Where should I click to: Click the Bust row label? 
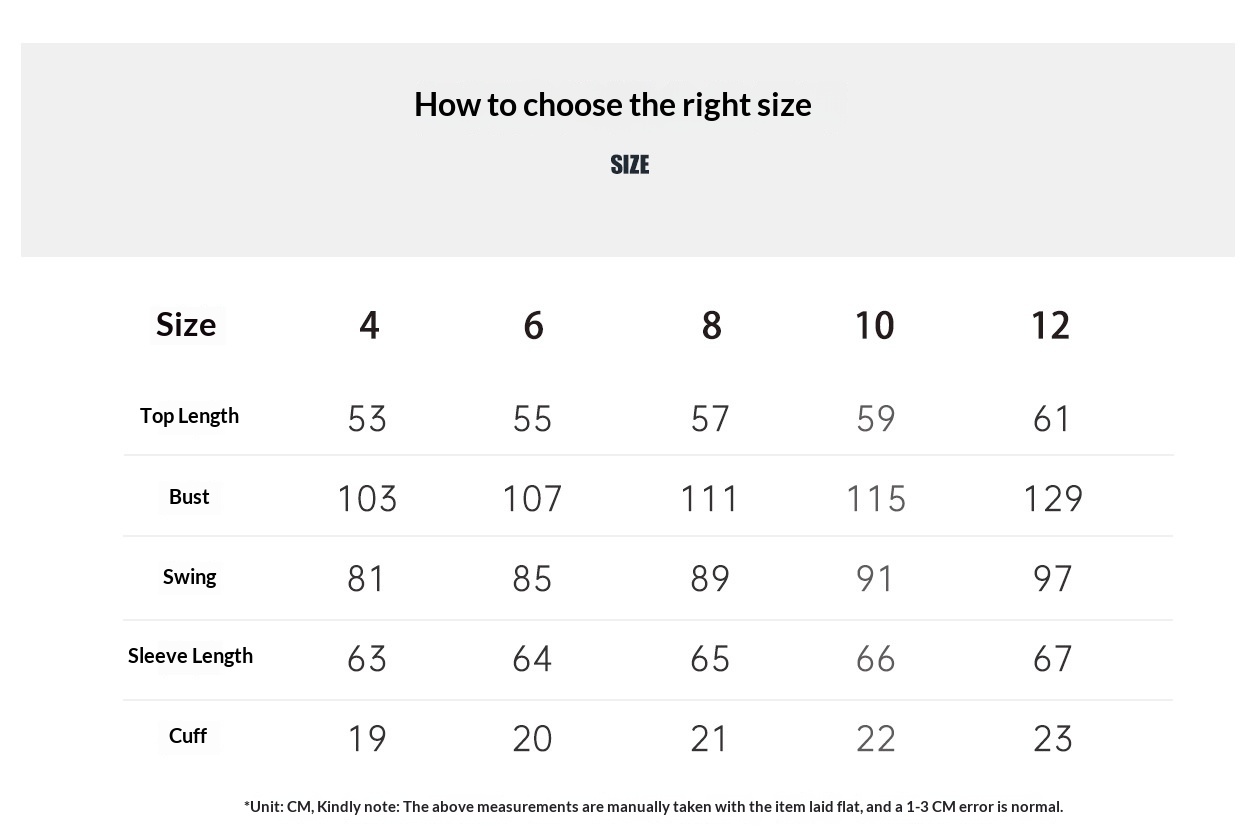pos(189,497)
